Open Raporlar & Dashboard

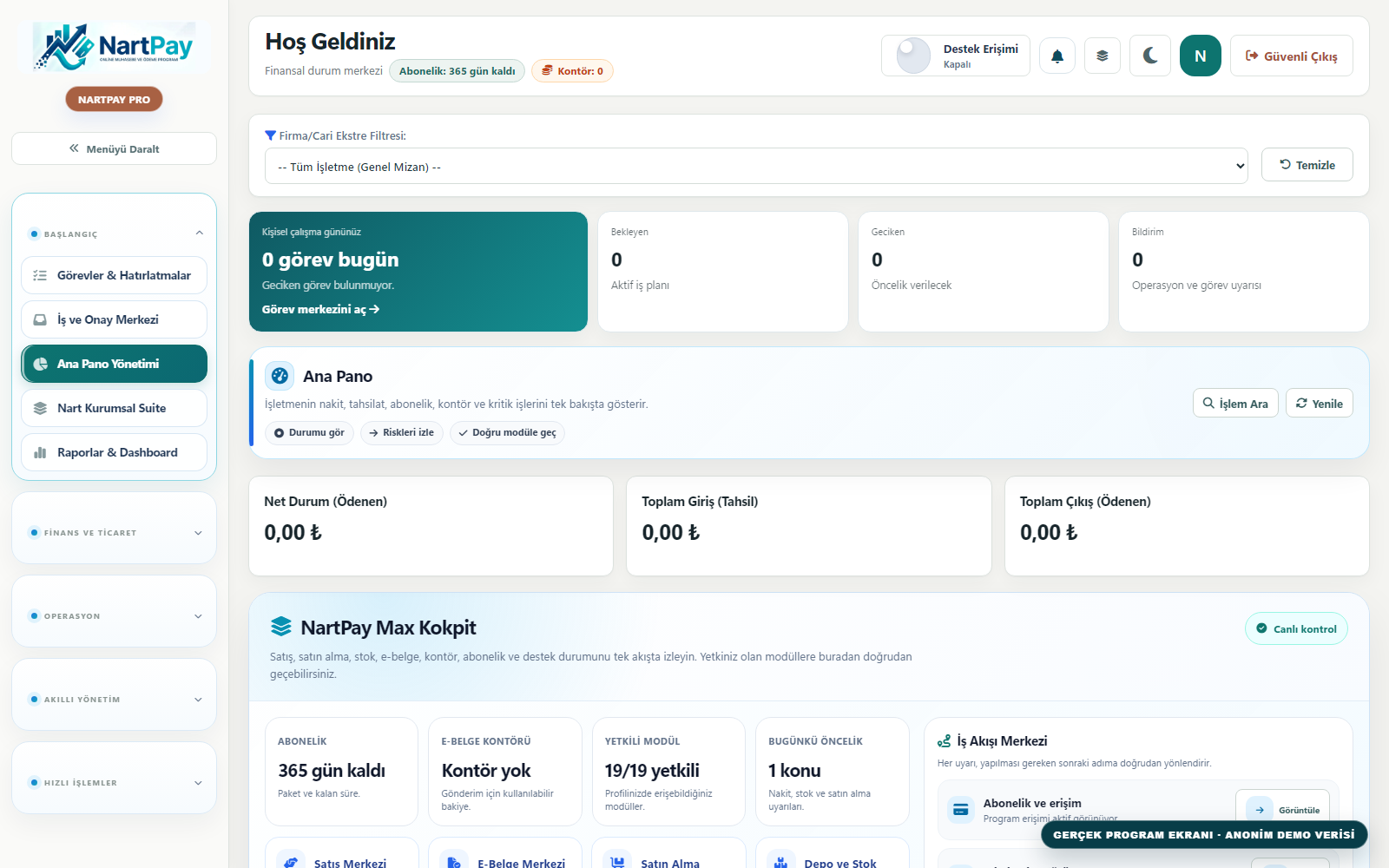(x=114, y=452)
